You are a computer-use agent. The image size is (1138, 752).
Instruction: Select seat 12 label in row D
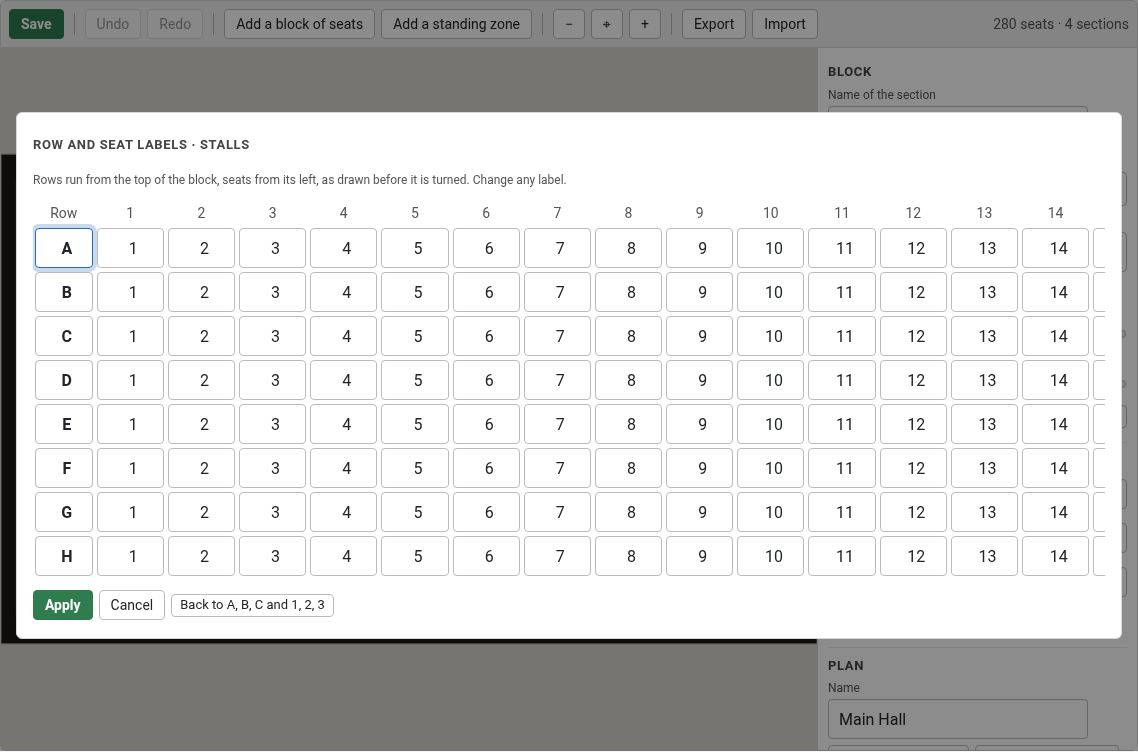(x=913, y=380)
